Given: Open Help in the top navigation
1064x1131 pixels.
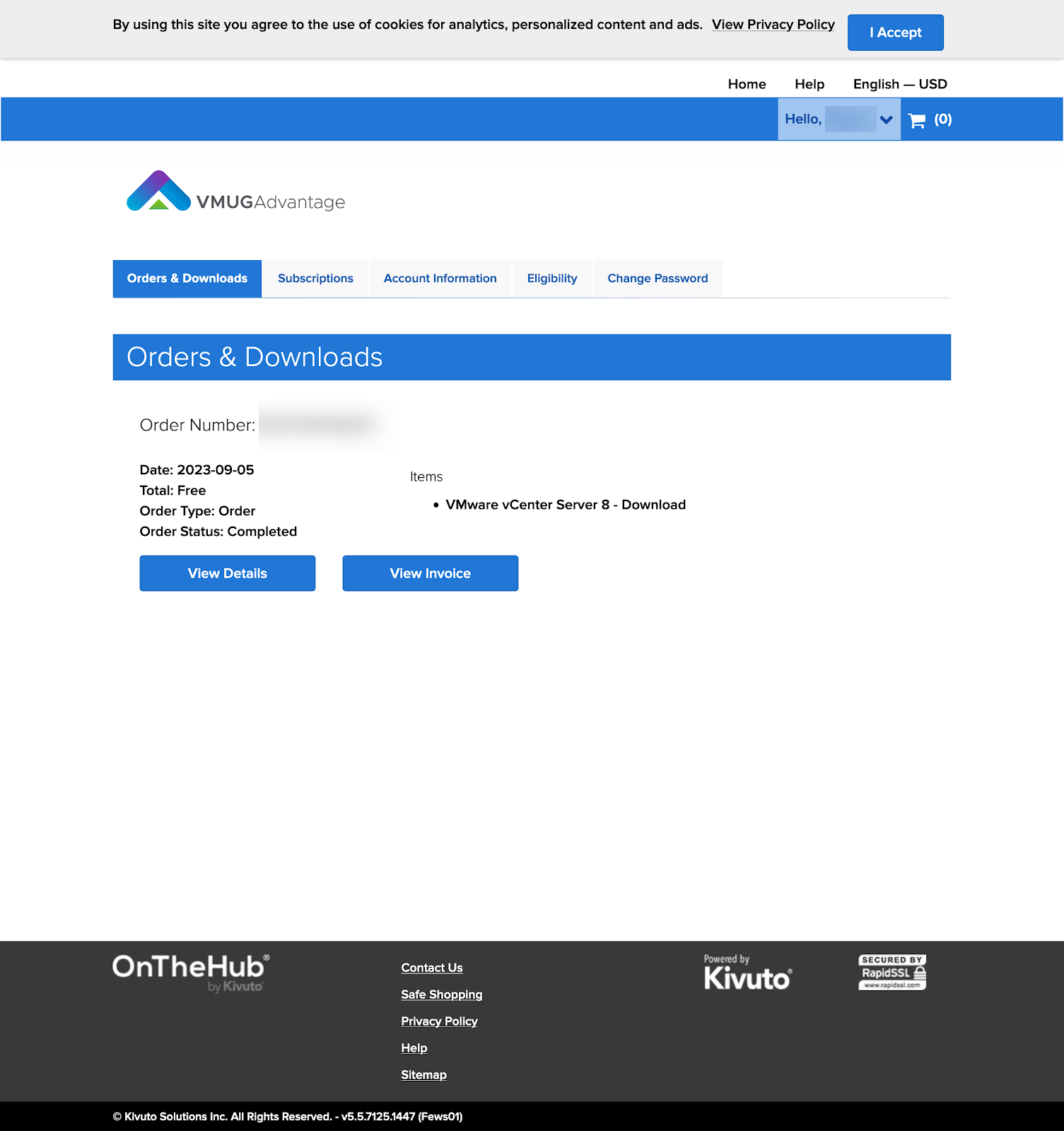Looking at the screenshot, I should (809, 84).
